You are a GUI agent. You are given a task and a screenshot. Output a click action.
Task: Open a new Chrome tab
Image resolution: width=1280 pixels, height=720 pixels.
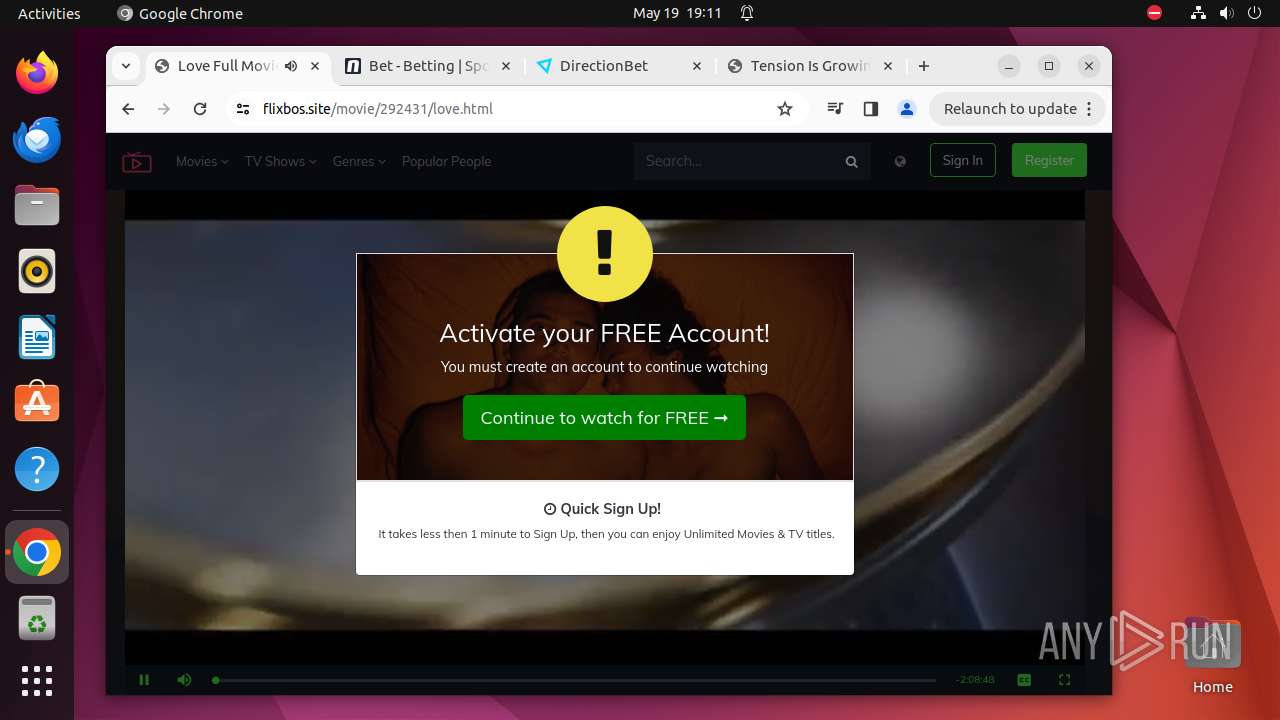pos(924,66)
